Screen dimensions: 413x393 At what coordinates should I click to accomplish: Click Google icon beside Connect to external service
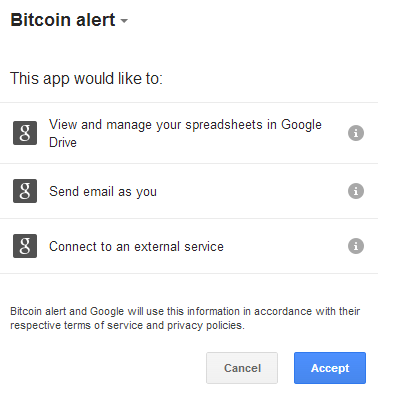(25, 246)
